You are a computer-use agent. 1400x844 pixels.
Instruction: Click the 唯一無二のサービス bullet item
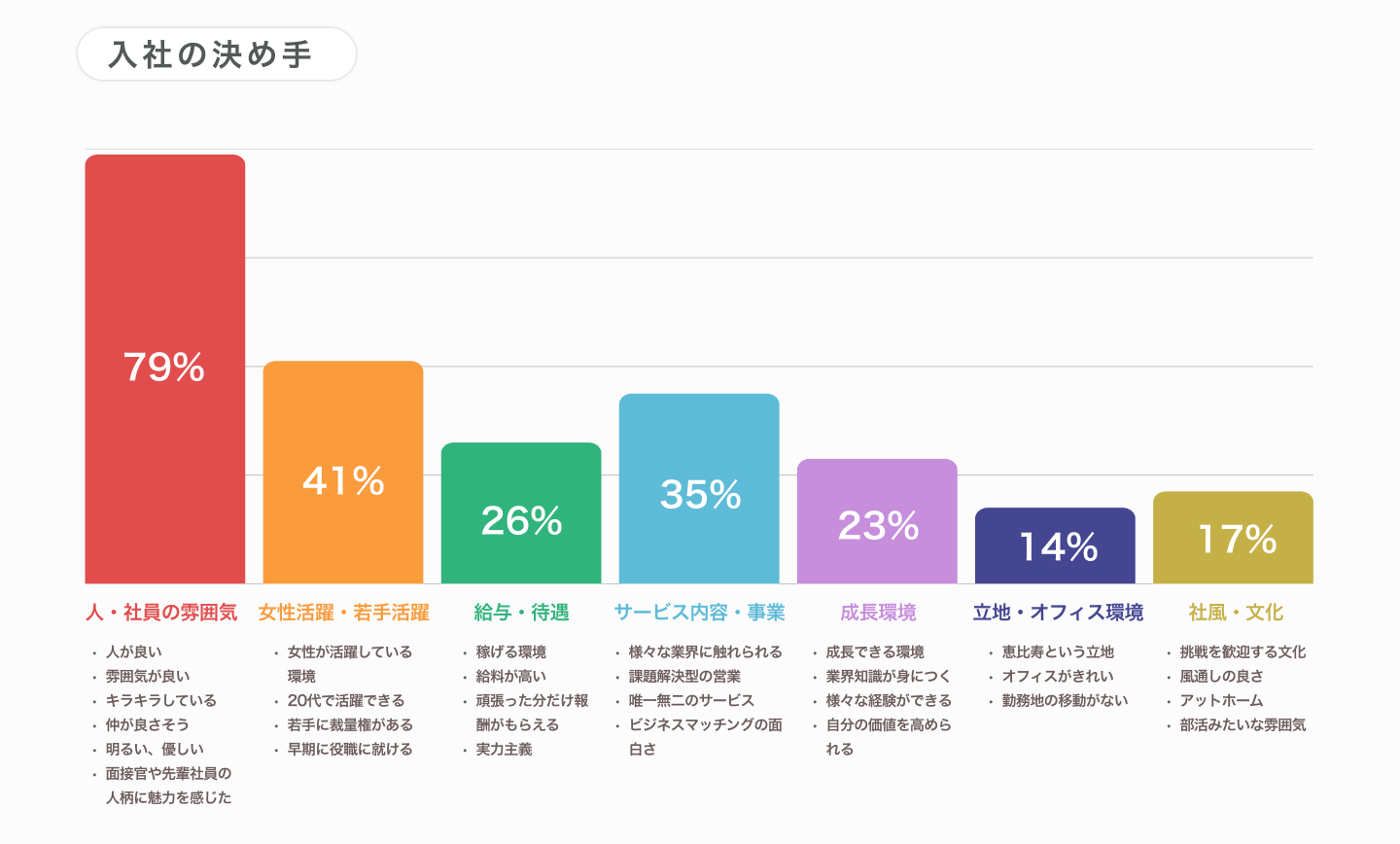[x=691, y=701]
